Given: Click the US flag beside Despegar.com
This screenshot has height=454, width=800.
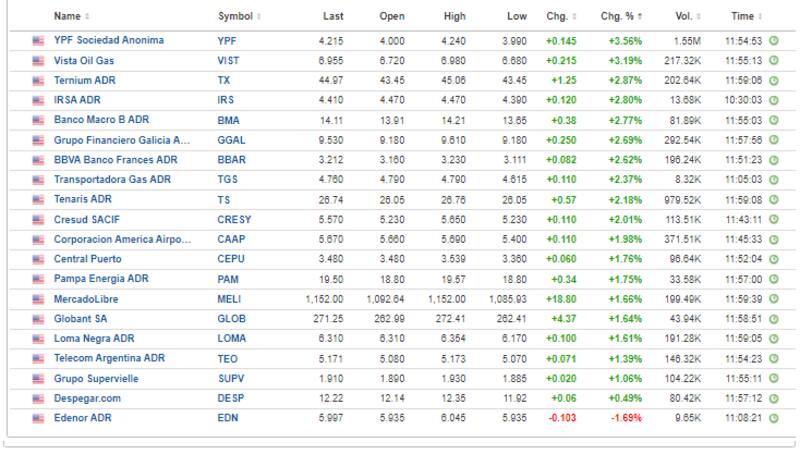Looking at the screenshot, I should point(39,398).
